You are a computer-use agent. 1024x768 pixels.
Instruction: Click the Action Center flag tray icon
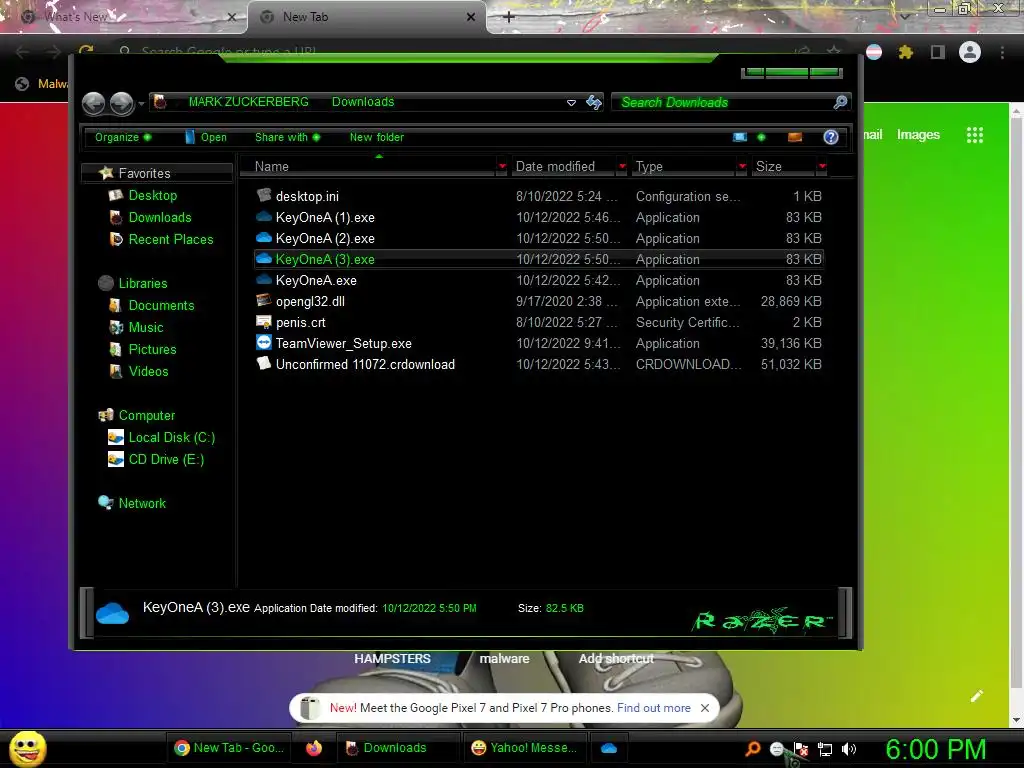[801, 749]
